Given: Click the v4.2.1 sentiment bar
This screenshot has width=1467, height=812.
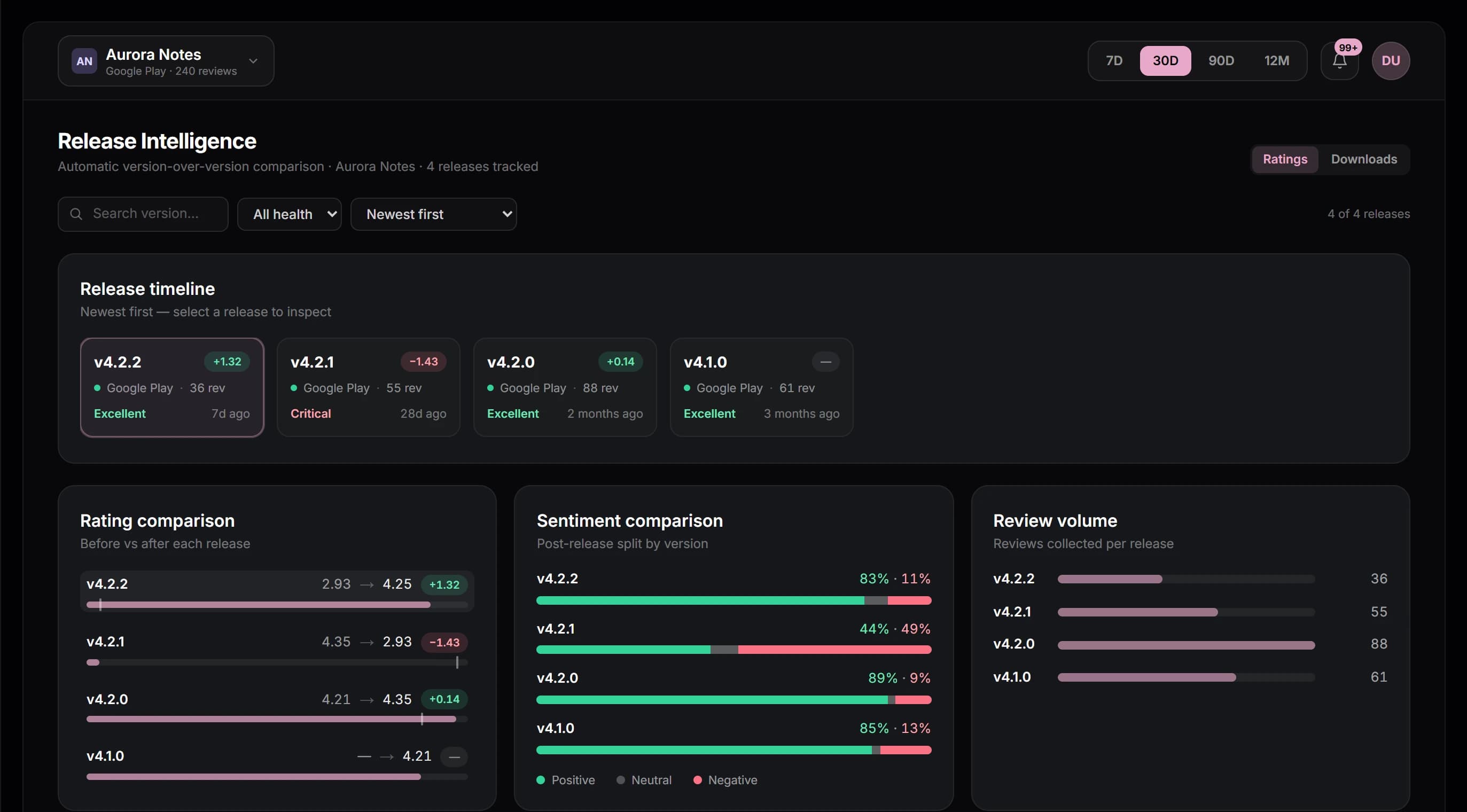Looking at the screenshot, I should (733, 650).
